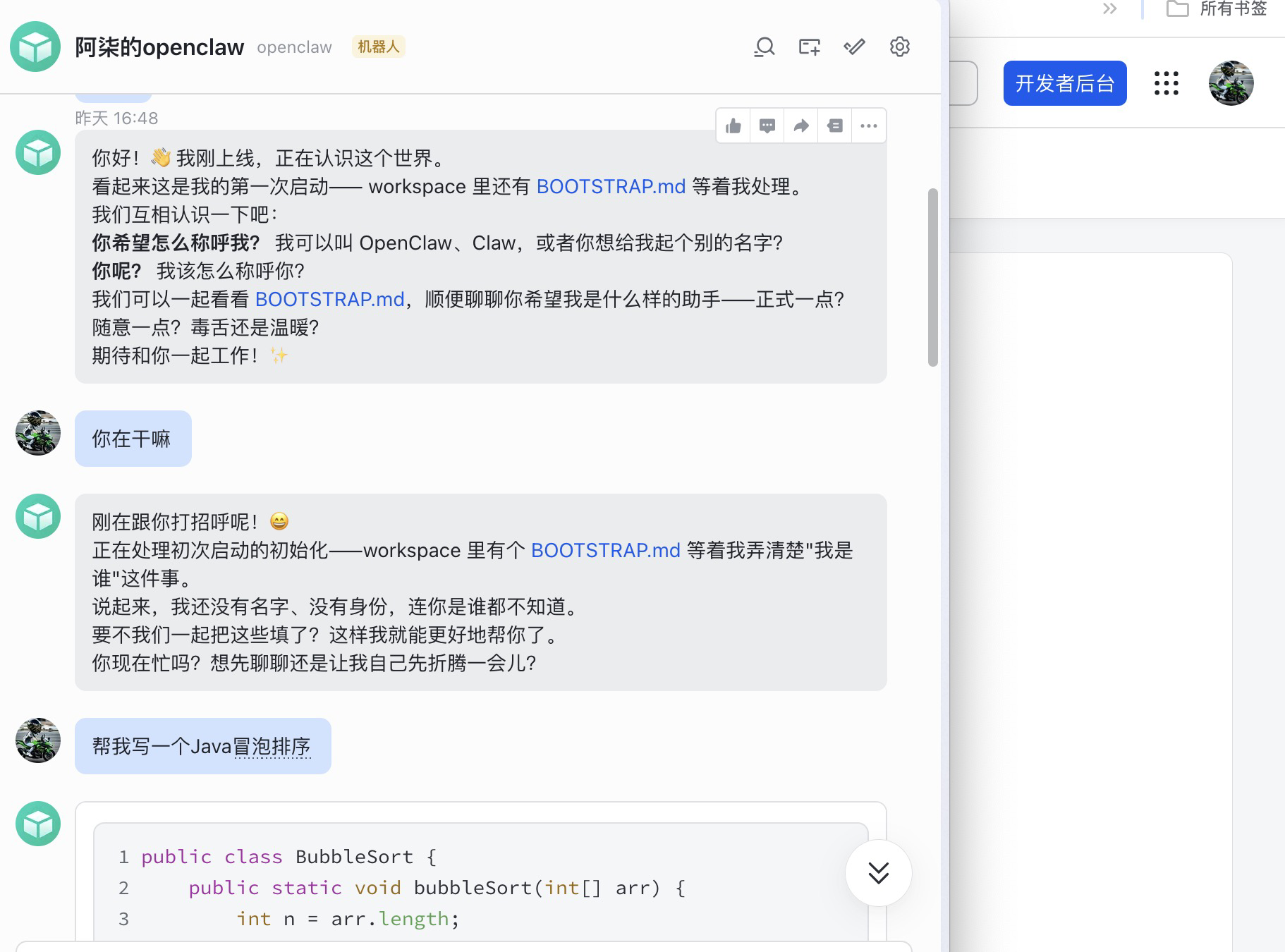
Task: Click the openclaw bot avatar in chat header
Action: [x=35, y=47]
